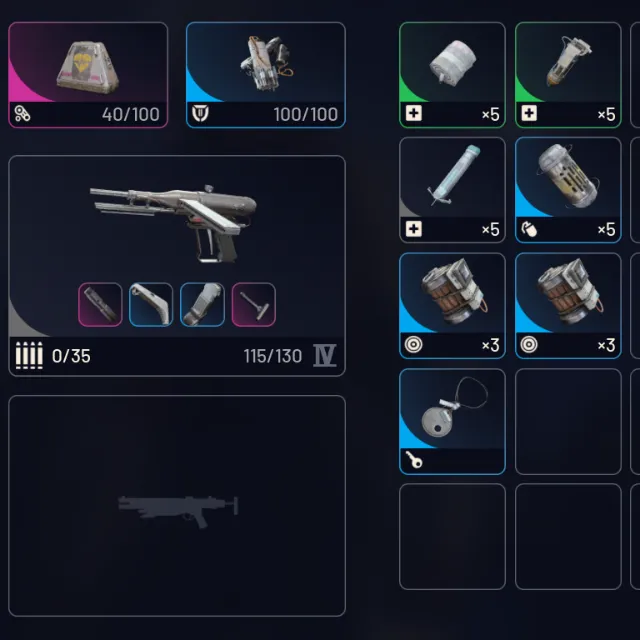The image size is (640, 640).
Task: Select the grenade canister item x5
Action: click(568, 190)
